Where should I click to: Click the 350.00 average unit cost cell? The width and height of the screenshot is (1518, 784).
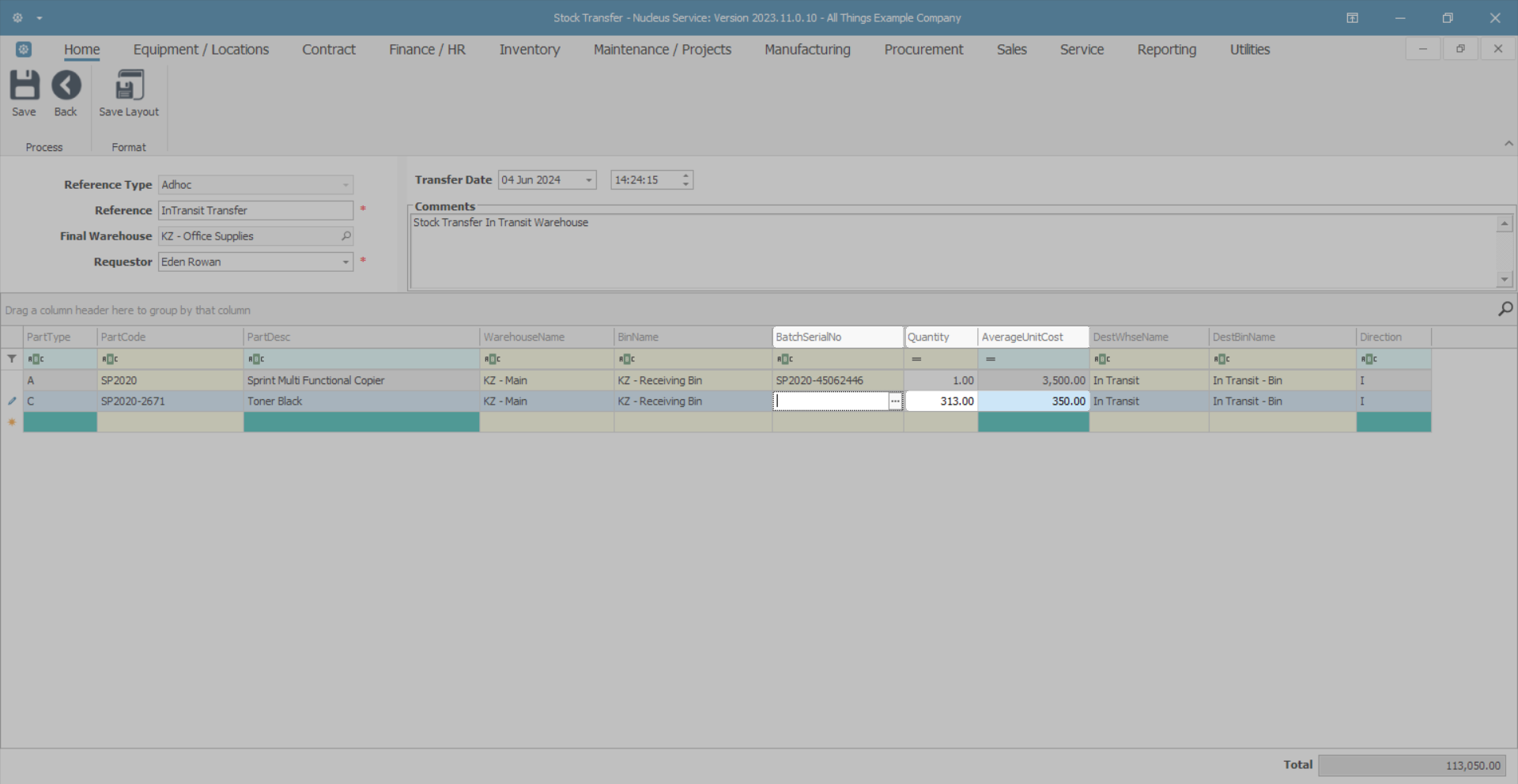coord(1033,401)
